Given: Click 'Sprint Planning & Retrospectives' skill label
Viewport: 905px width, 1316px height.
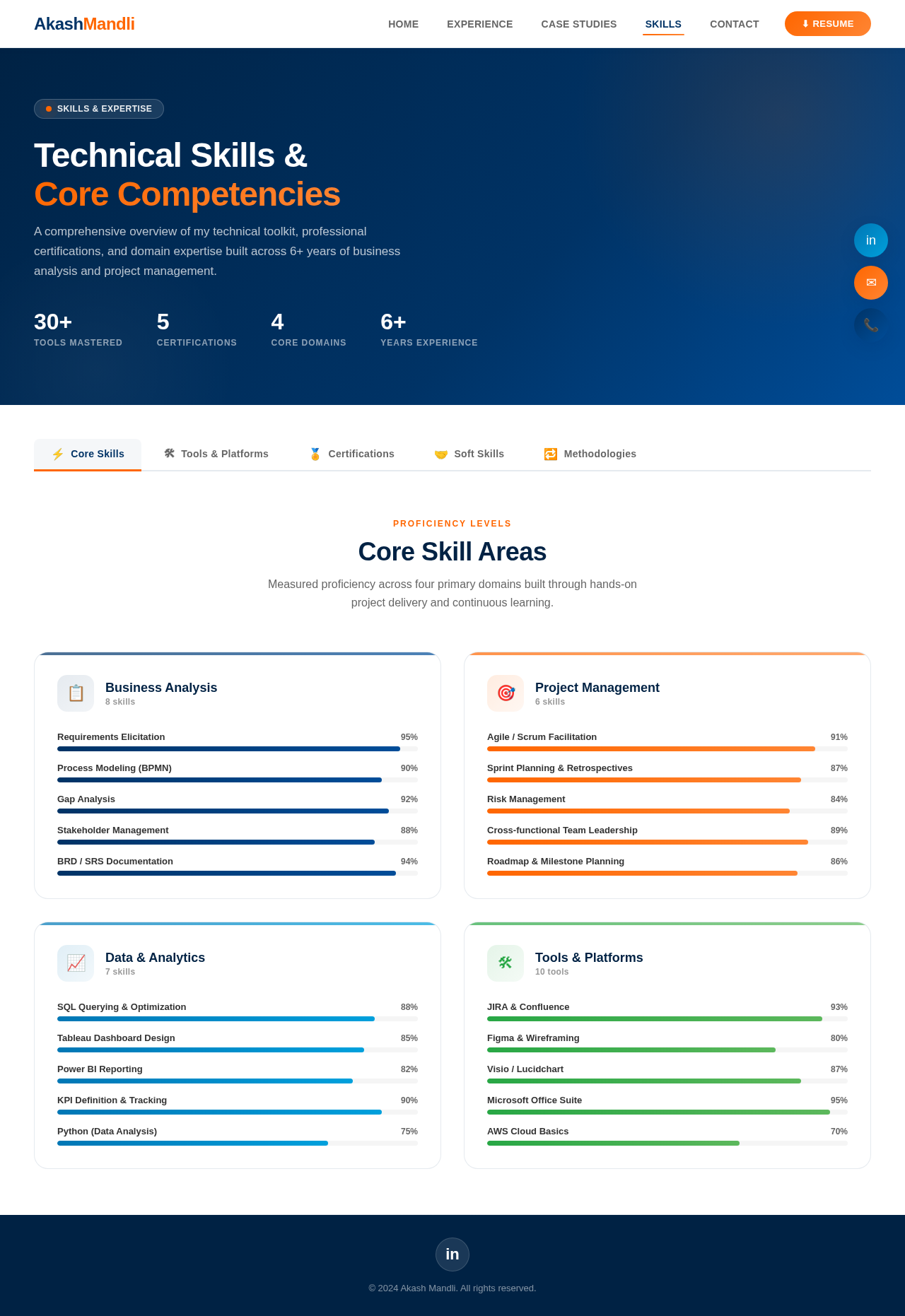Looking at the screenshot, I should click(560, 768).
